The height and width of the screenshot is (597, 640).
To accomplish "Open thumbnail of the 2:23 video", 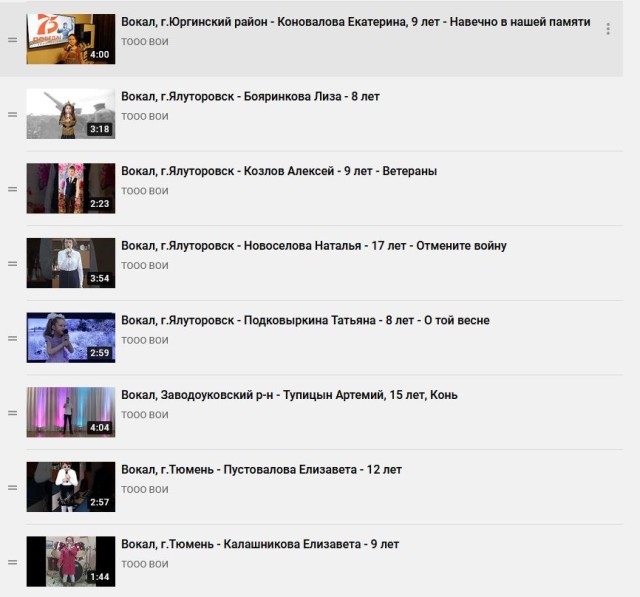I will click(x=71, y=189).
